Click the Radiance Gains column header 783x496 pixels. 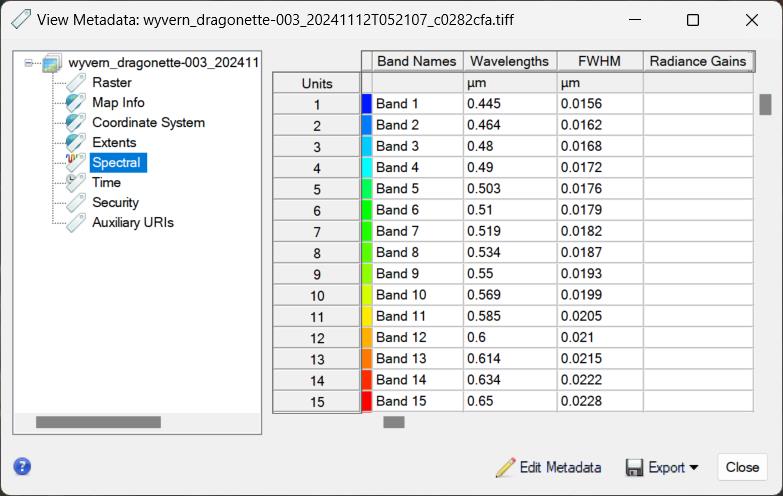tap(698, 61)
